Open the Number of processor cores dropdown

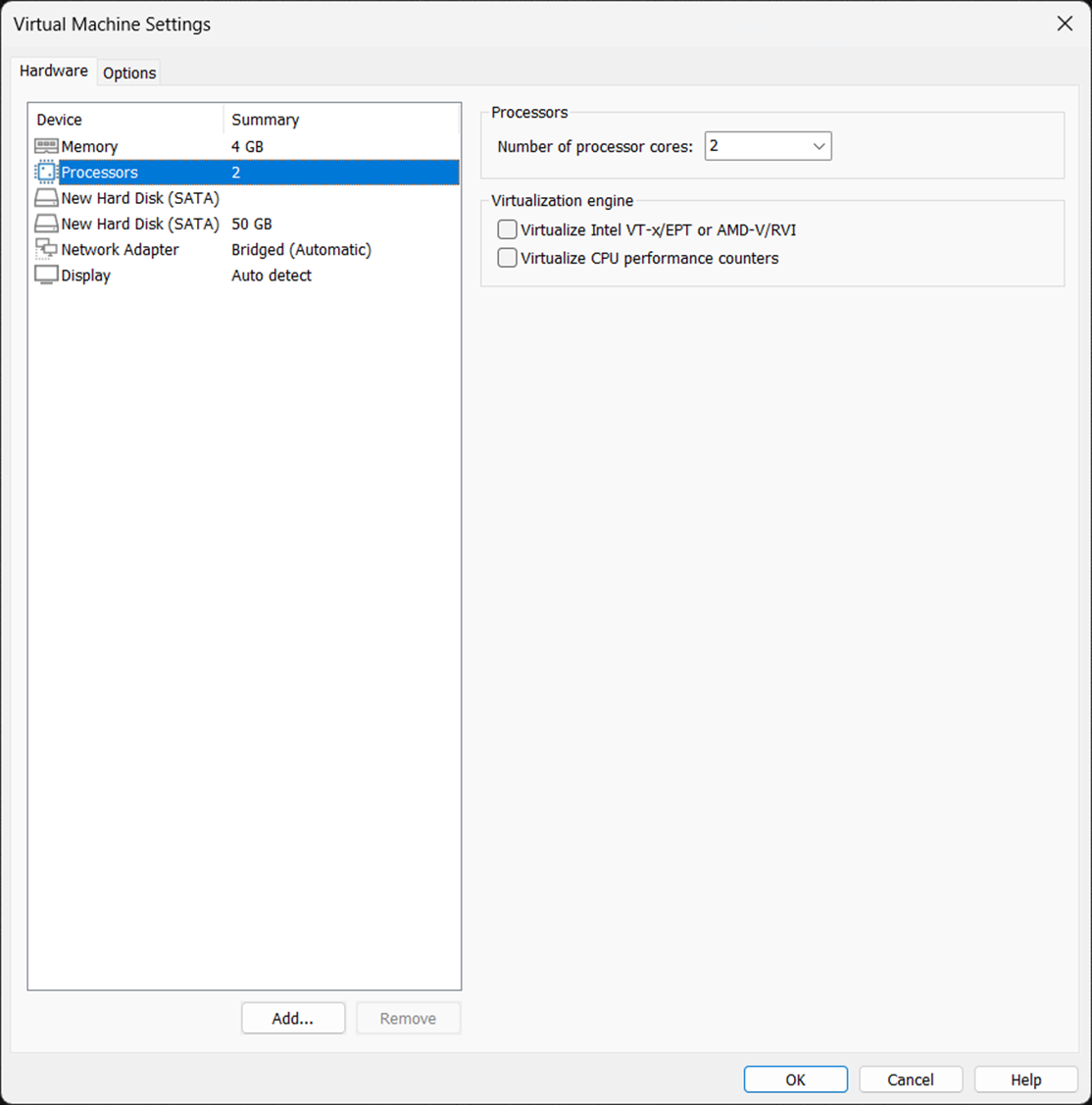pos(768,146)
